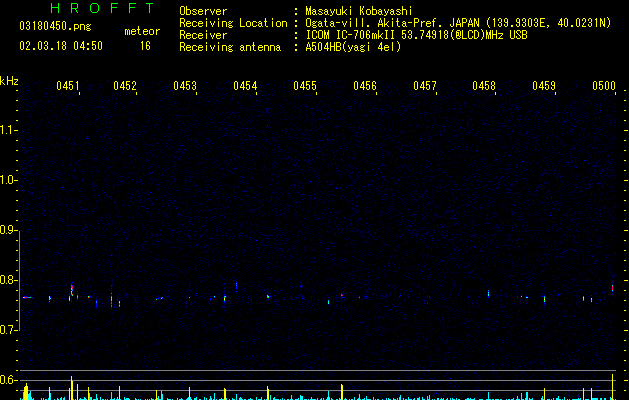Click the 0454 time marker
Viewport: 629px width, 400px height.
(245, 86)
